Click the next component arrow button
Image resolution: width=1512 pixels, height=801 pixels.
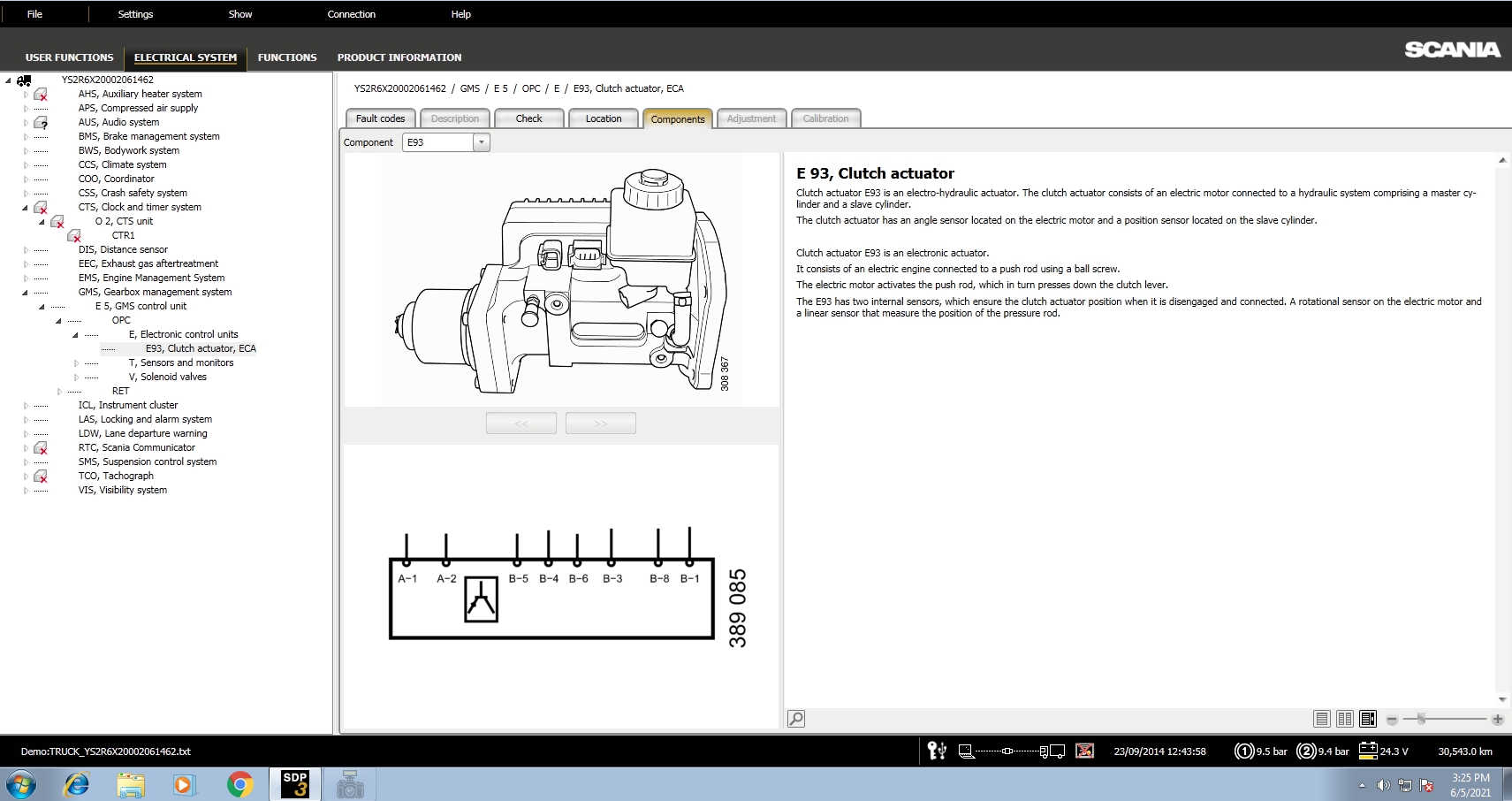point(601,423)
